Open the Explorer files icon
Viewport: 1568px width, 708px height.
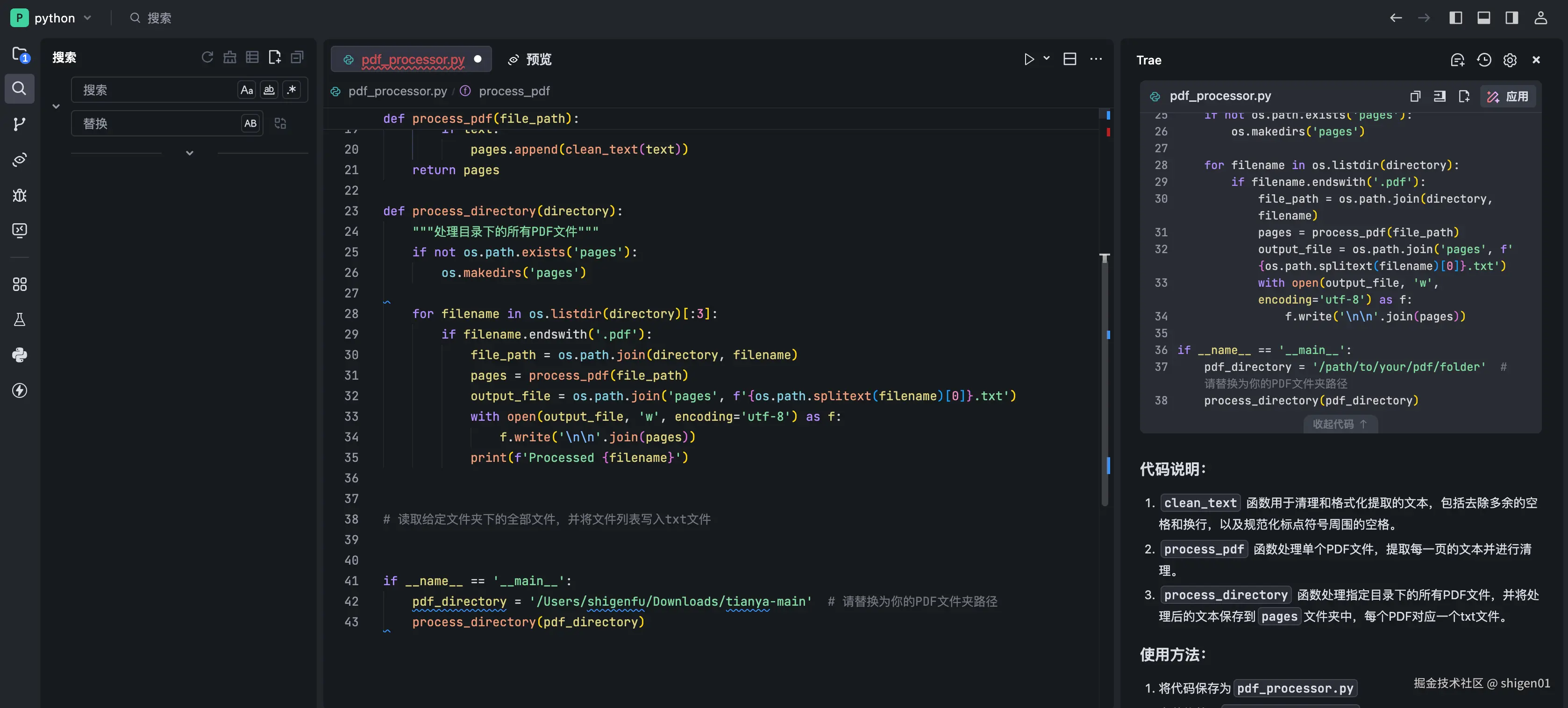pos(20,54)
